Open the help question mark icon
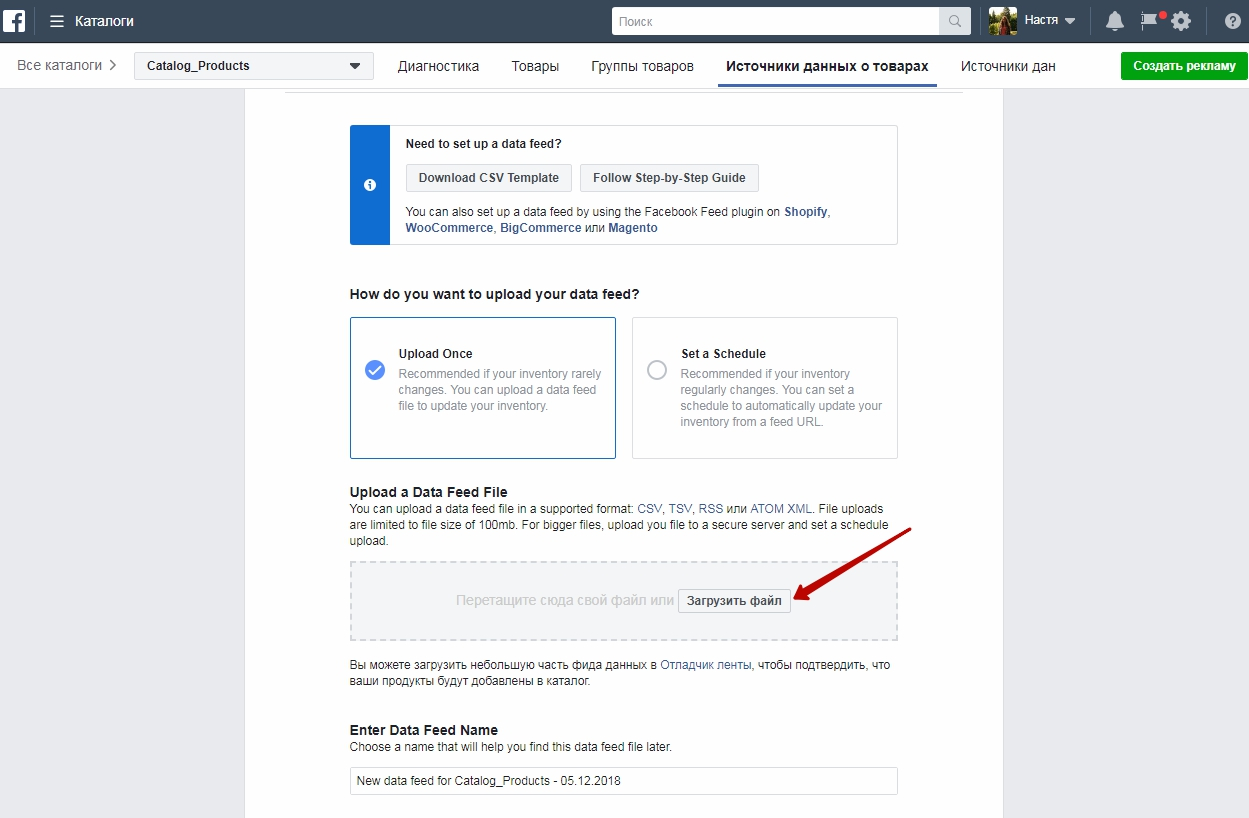 [x=1232, y=21]
